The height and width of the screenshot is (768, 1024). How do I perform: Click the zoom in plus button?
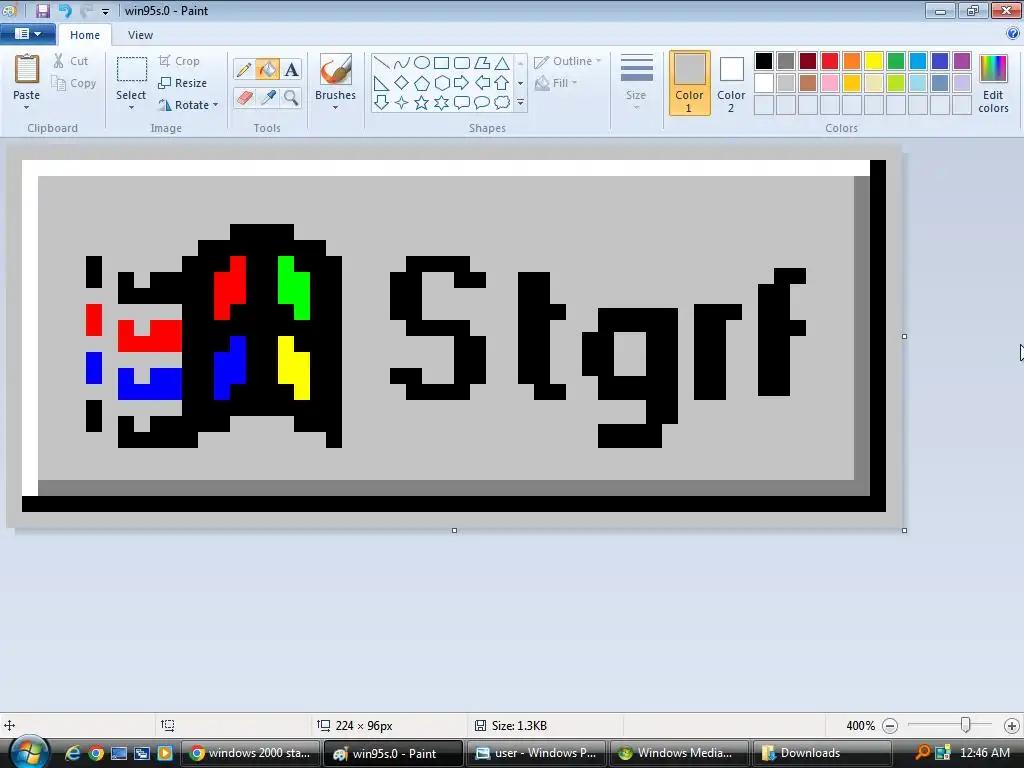pos(1012,726)
